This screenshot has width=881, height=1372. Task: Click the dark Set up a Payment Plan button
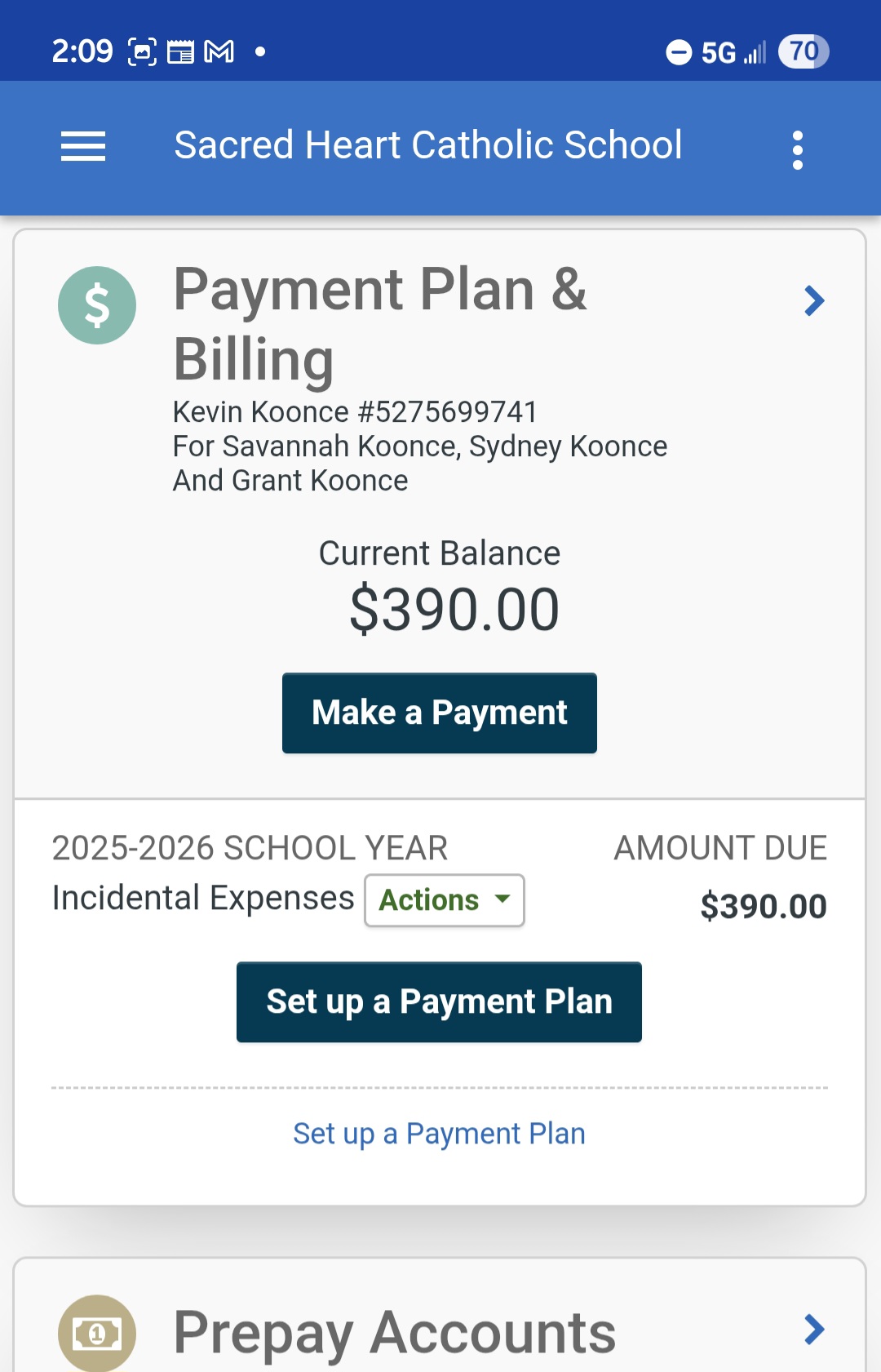439,1001
